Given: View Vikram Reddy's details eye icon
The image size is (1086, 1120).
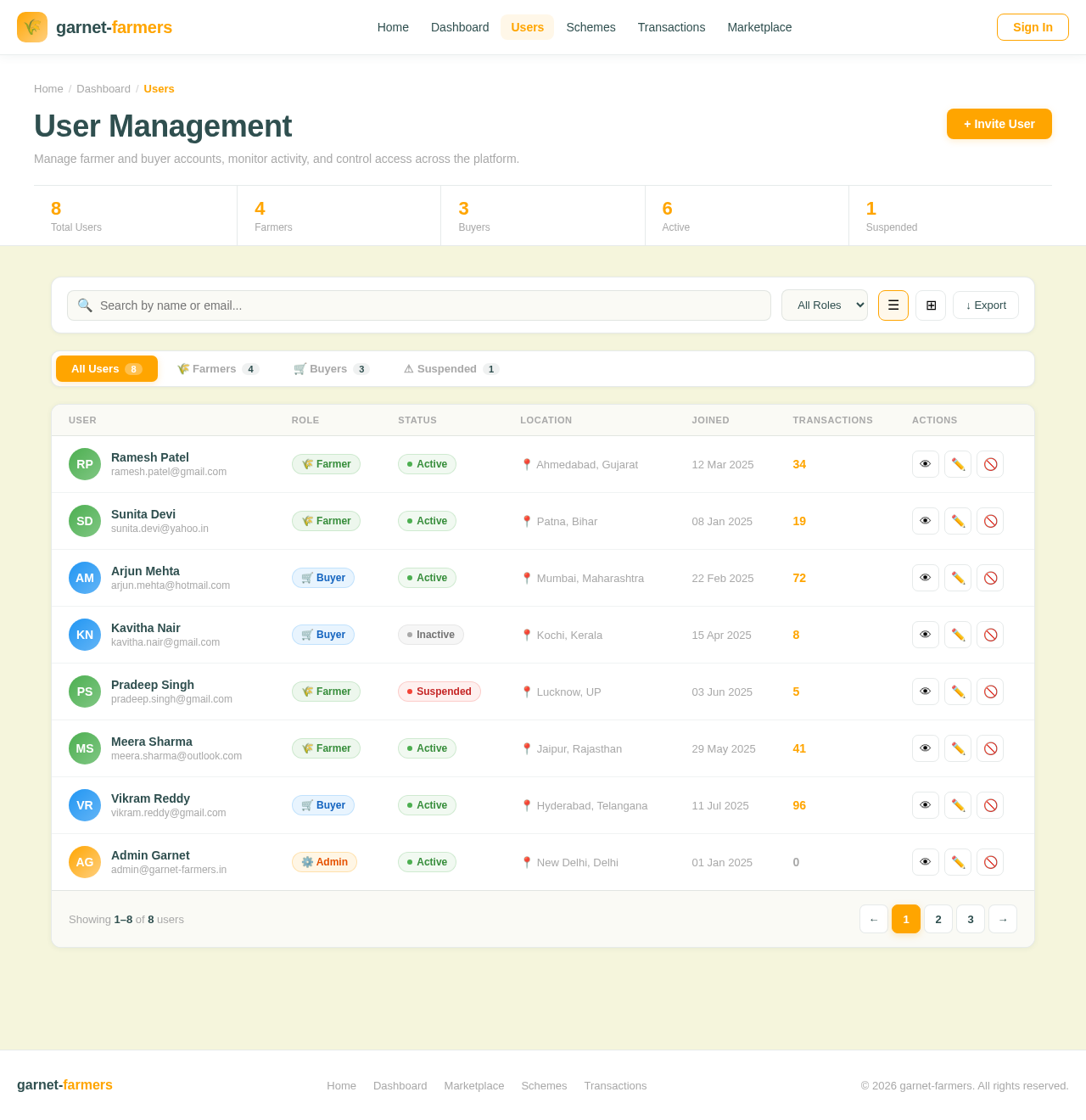Looking at the screenshot, I should tap(926, 805).
